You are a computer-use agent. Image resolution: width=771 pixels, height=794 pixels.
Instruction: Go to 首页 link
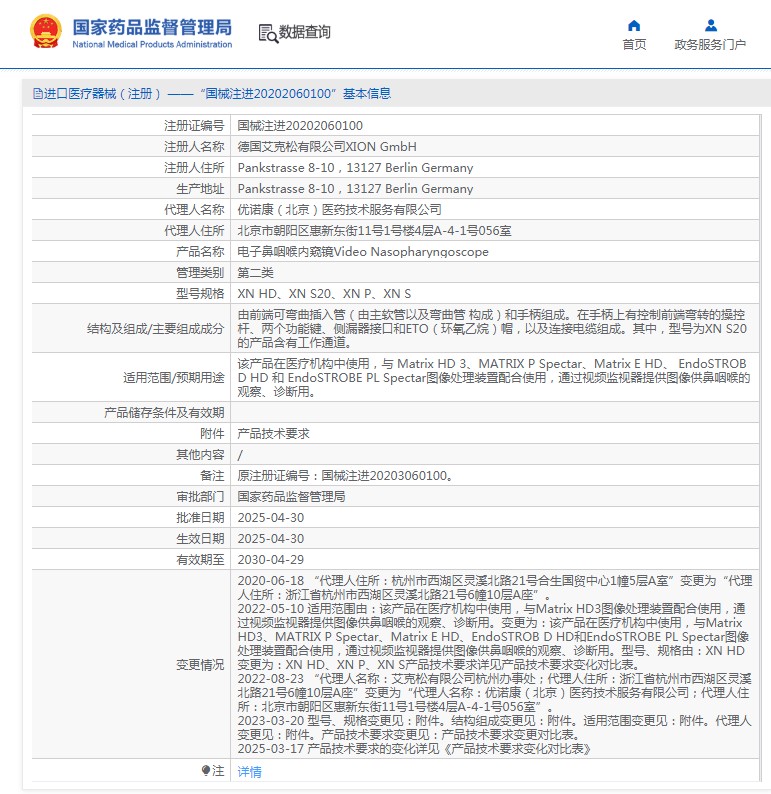[x=634, y=45]
